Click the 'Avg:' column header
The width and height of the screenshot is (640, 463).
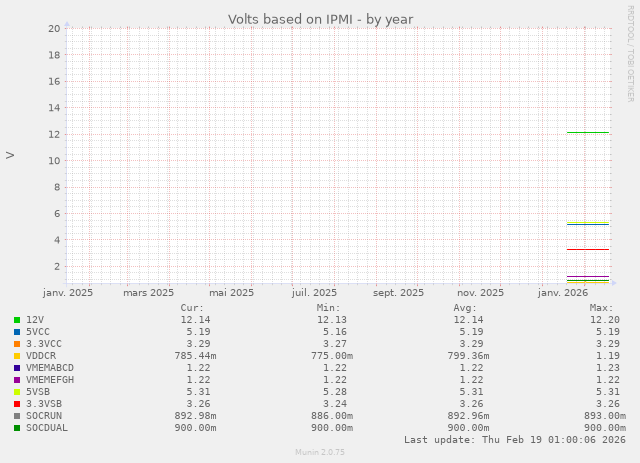[465, 308]
